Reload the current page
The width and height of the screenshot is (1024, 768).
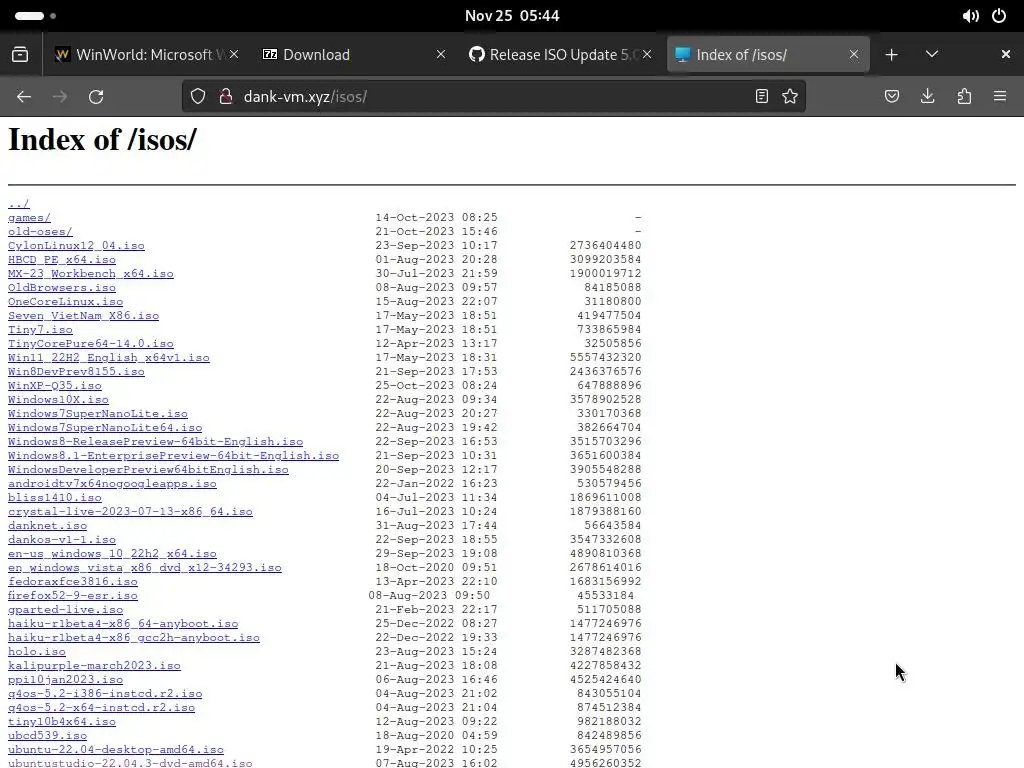[96, 97]
